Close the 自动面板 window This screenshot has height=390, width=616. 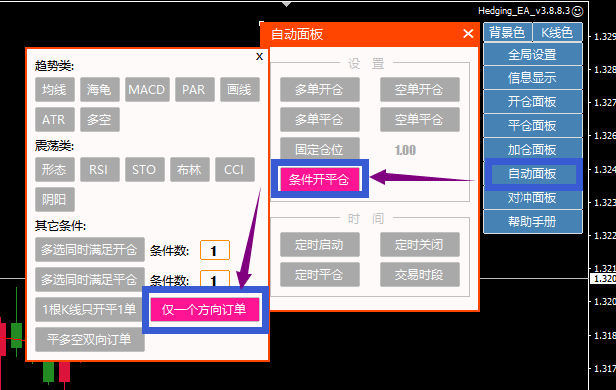click(468, 34)
